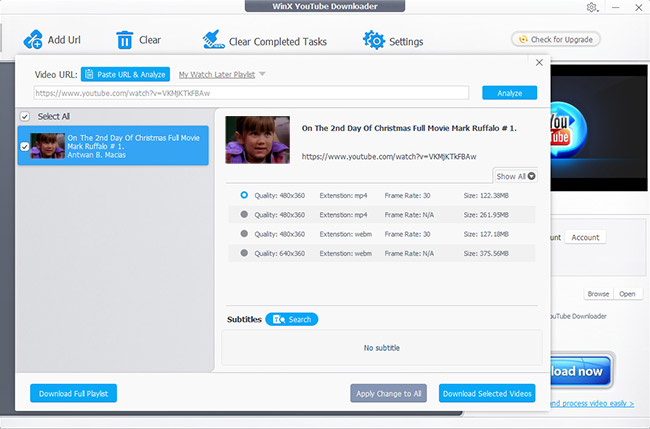The width and height of the screenshot is (650, 429).
Task: Click 'Antwan B. Macias' uploader name
Action: [97, 155]
